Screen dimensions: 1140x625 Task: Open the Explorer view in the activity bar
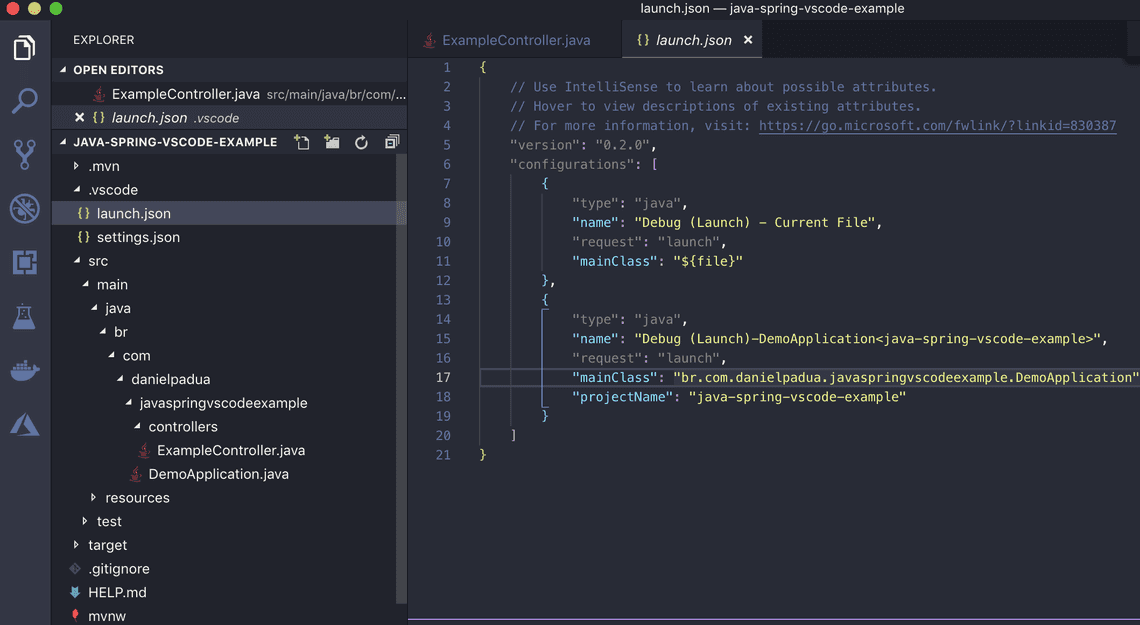pyautogui.click(x=24, y=46)
